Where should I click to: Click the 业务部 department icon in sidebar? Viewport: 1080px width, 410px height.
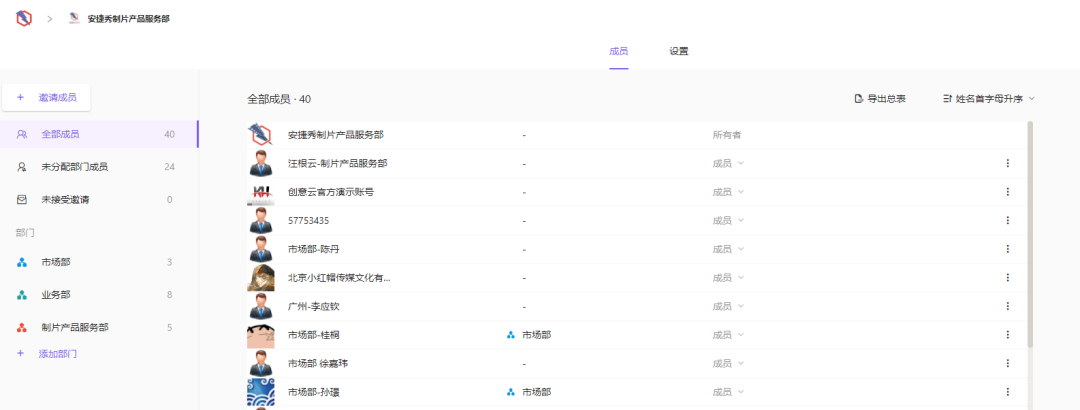pos(22,295)
